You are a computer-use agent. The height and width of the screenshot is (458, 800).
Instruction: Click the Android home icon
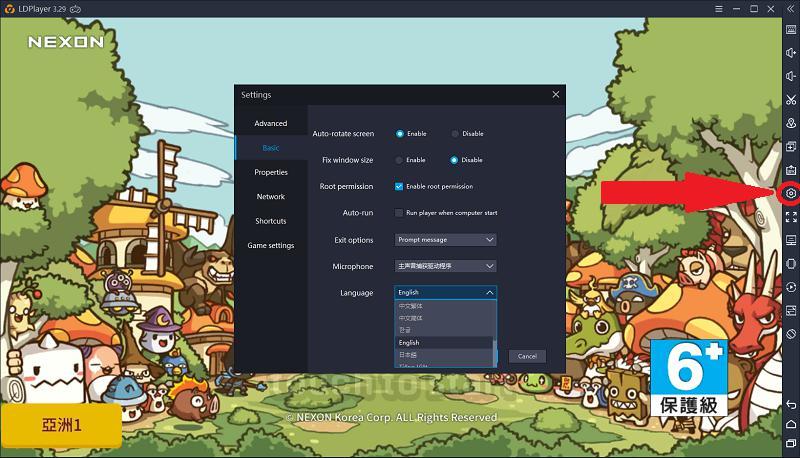(791, 424)
